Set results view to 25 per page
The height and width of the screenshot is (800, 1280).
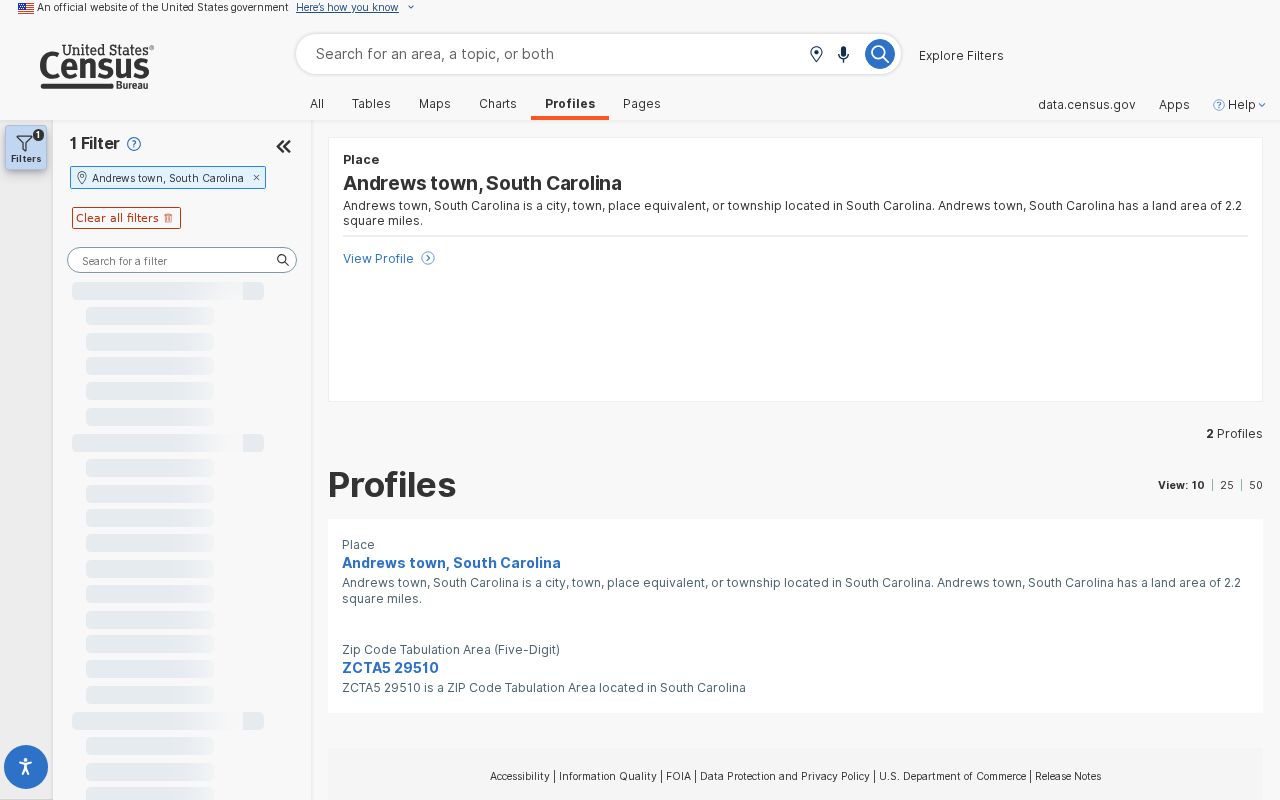[1227, 485]
